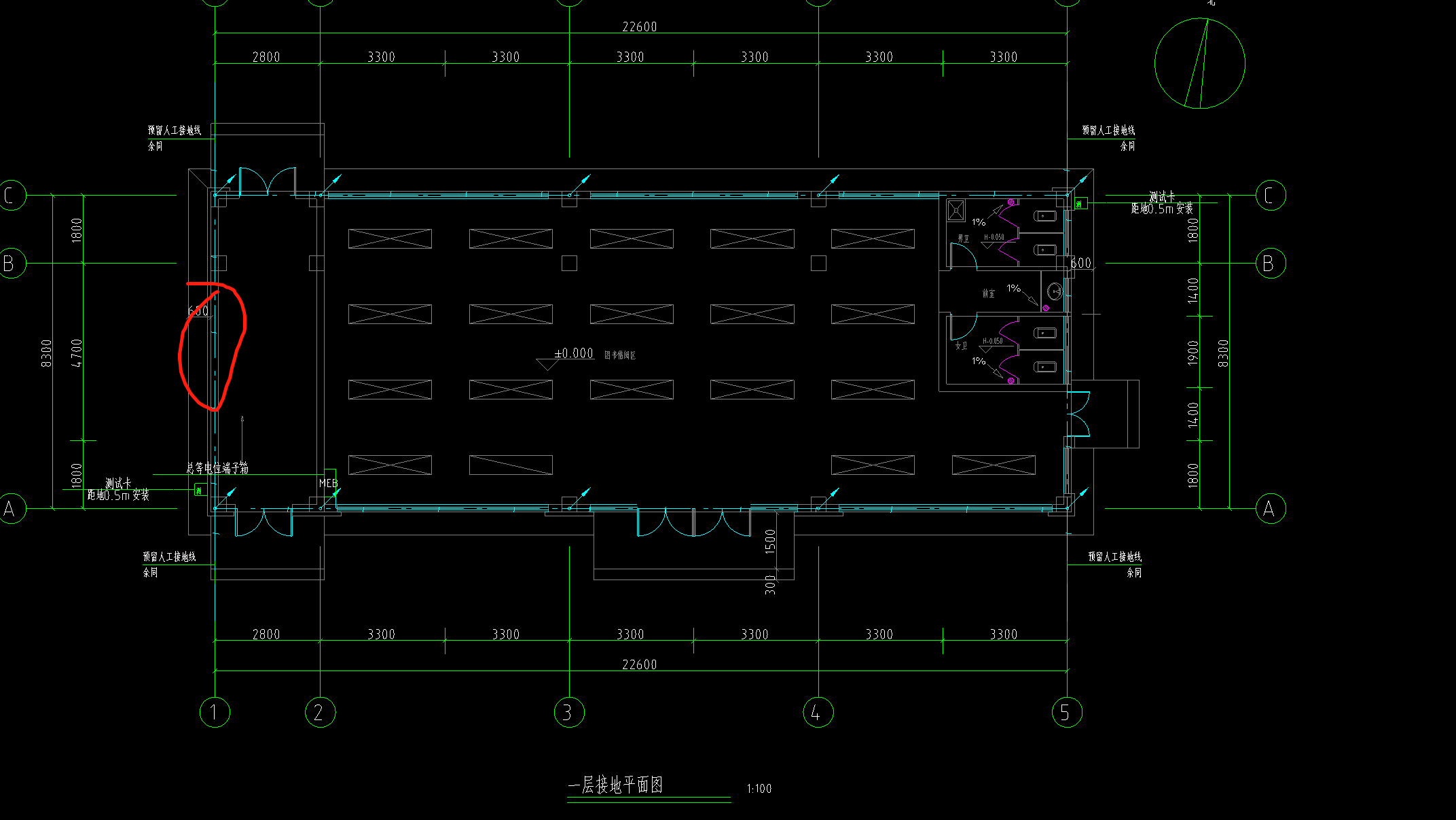Select 距地0.5m 安装 text near axis C
The height and width of the screenshot is (820, 1456).
[x=1161, y=209]
